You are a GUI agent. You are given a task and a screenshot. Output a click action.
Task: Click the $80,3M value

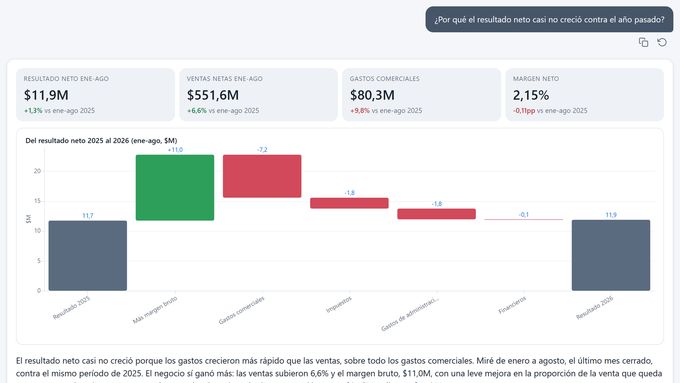coord(372,95)
